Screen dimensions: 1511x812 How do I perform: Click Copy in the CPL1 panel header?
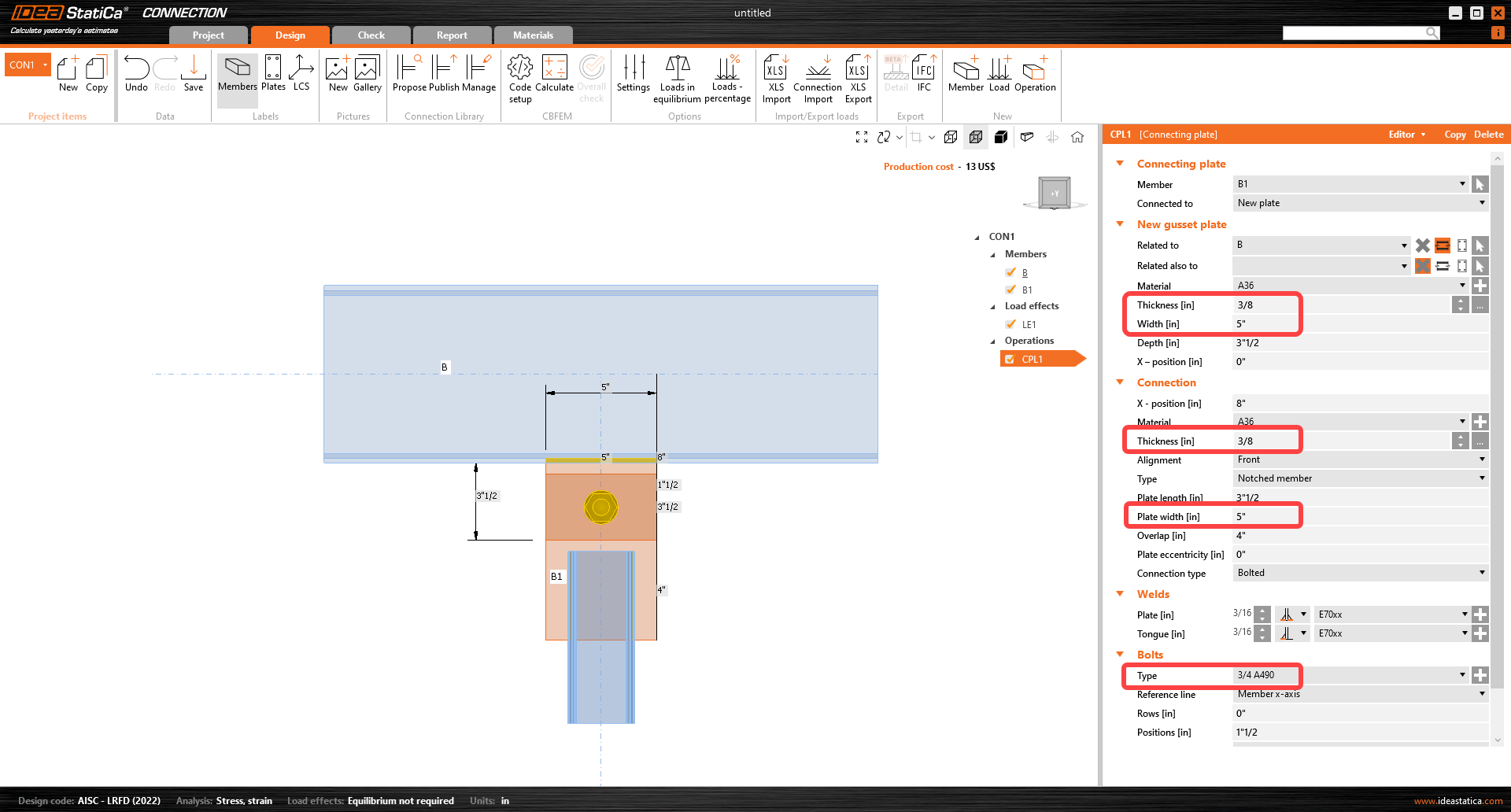1454,135
